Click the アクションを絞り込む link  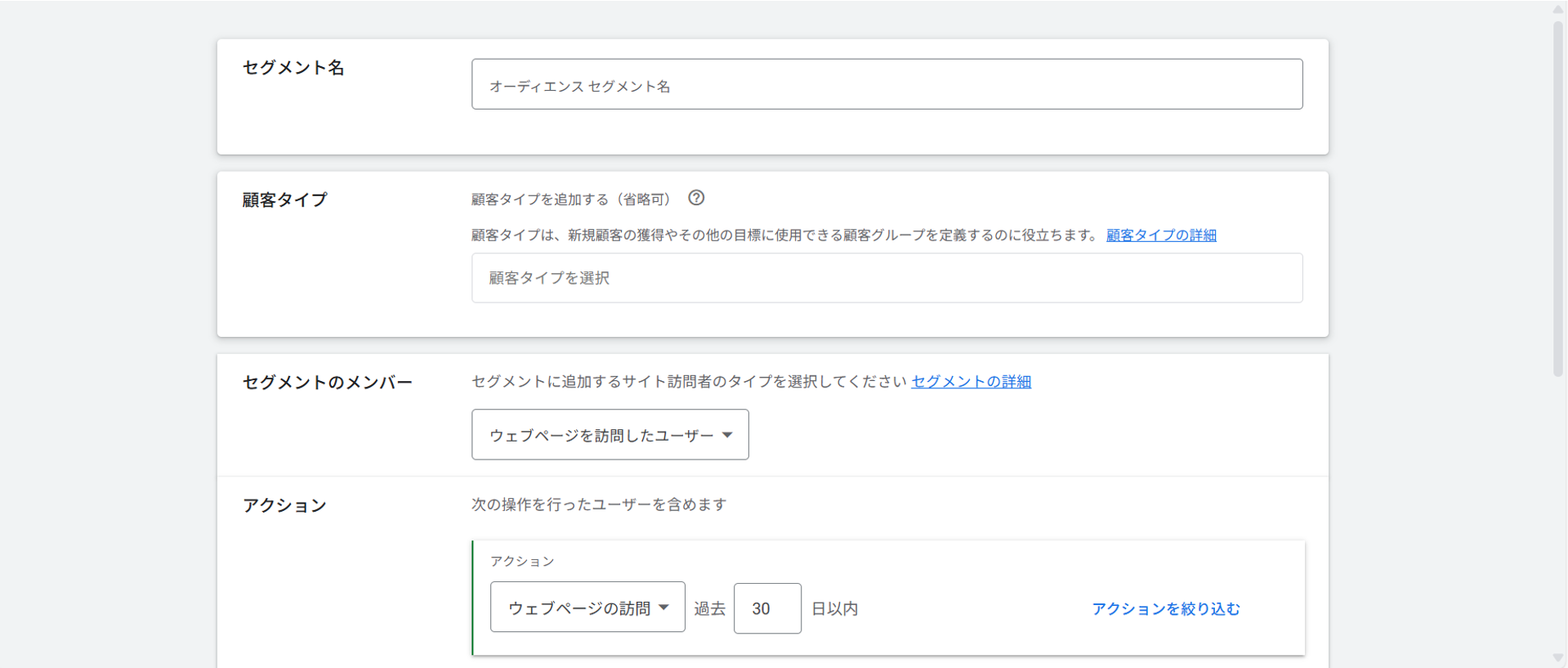pos(1166,609)
